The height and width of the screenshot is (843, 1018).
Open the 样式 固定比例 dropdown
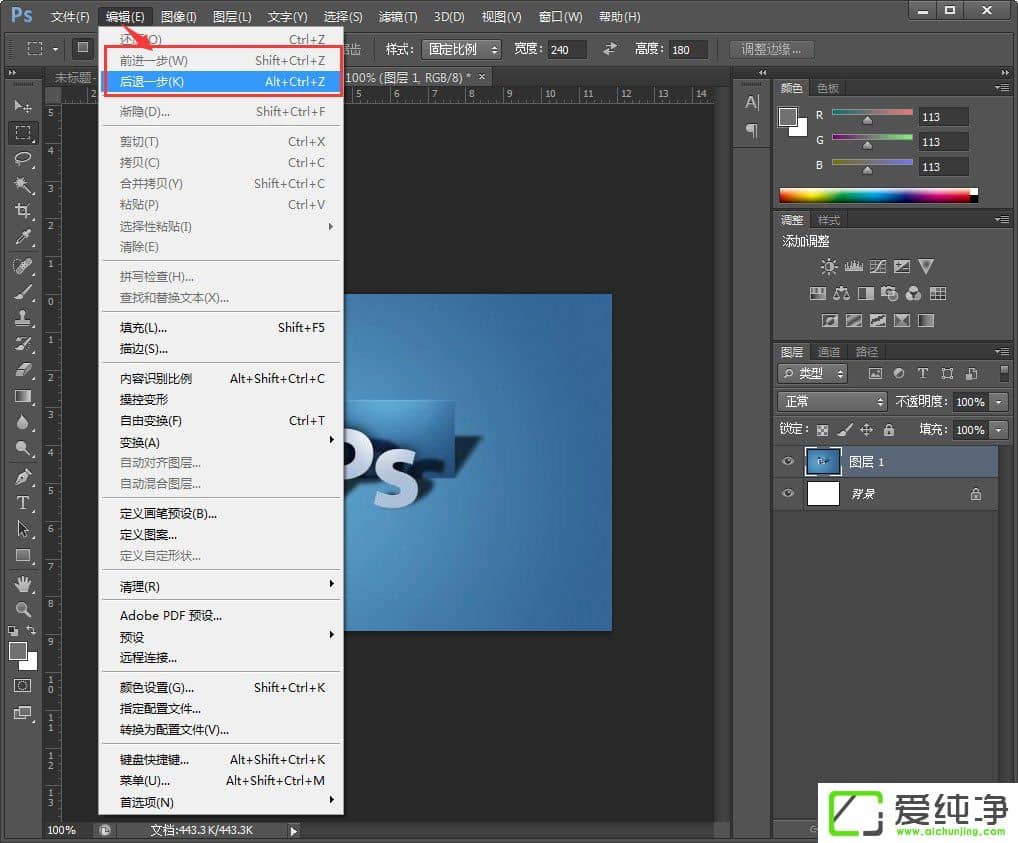462,49
